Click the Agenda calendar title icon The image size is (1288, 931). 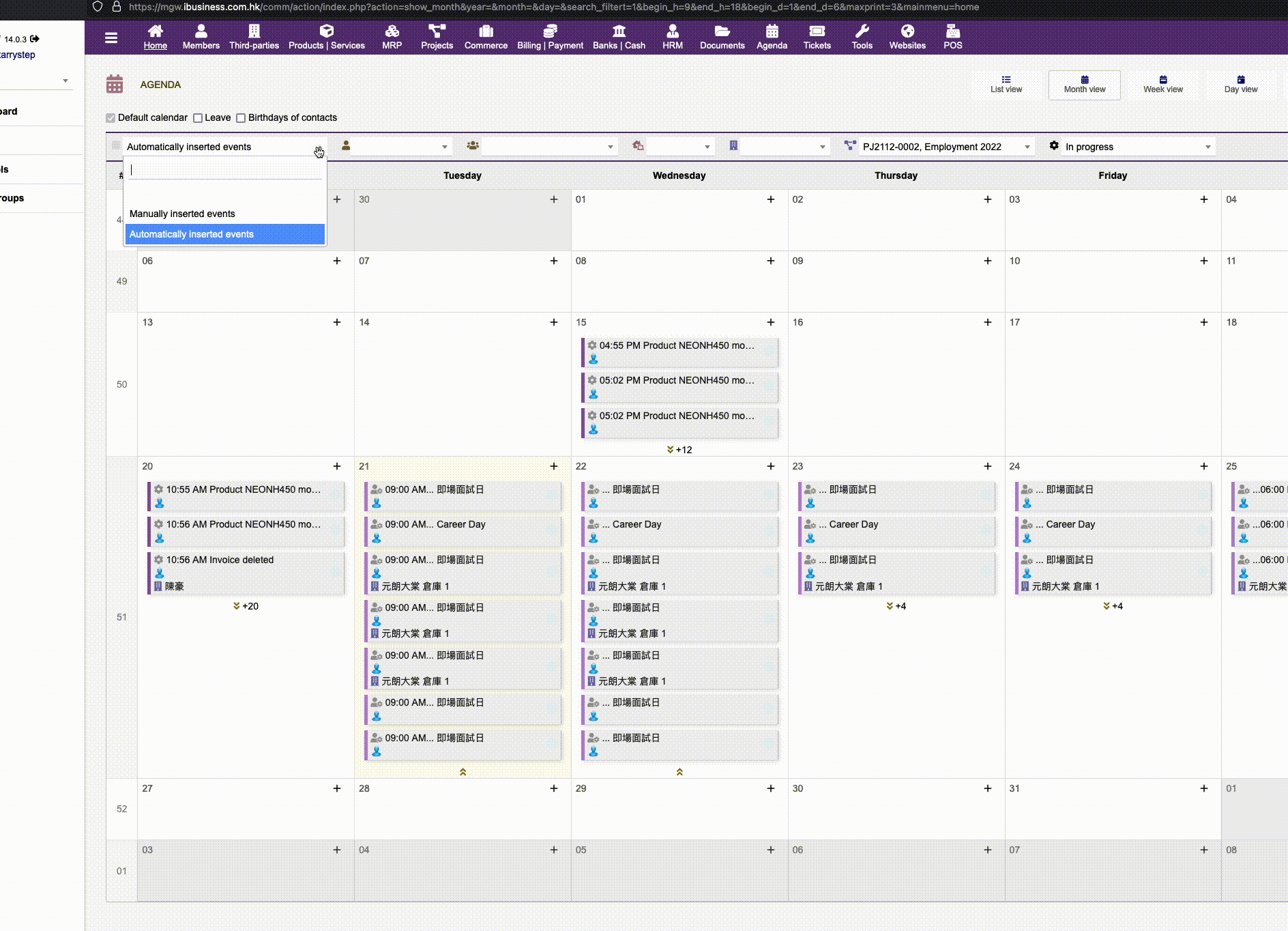(115, 84)
